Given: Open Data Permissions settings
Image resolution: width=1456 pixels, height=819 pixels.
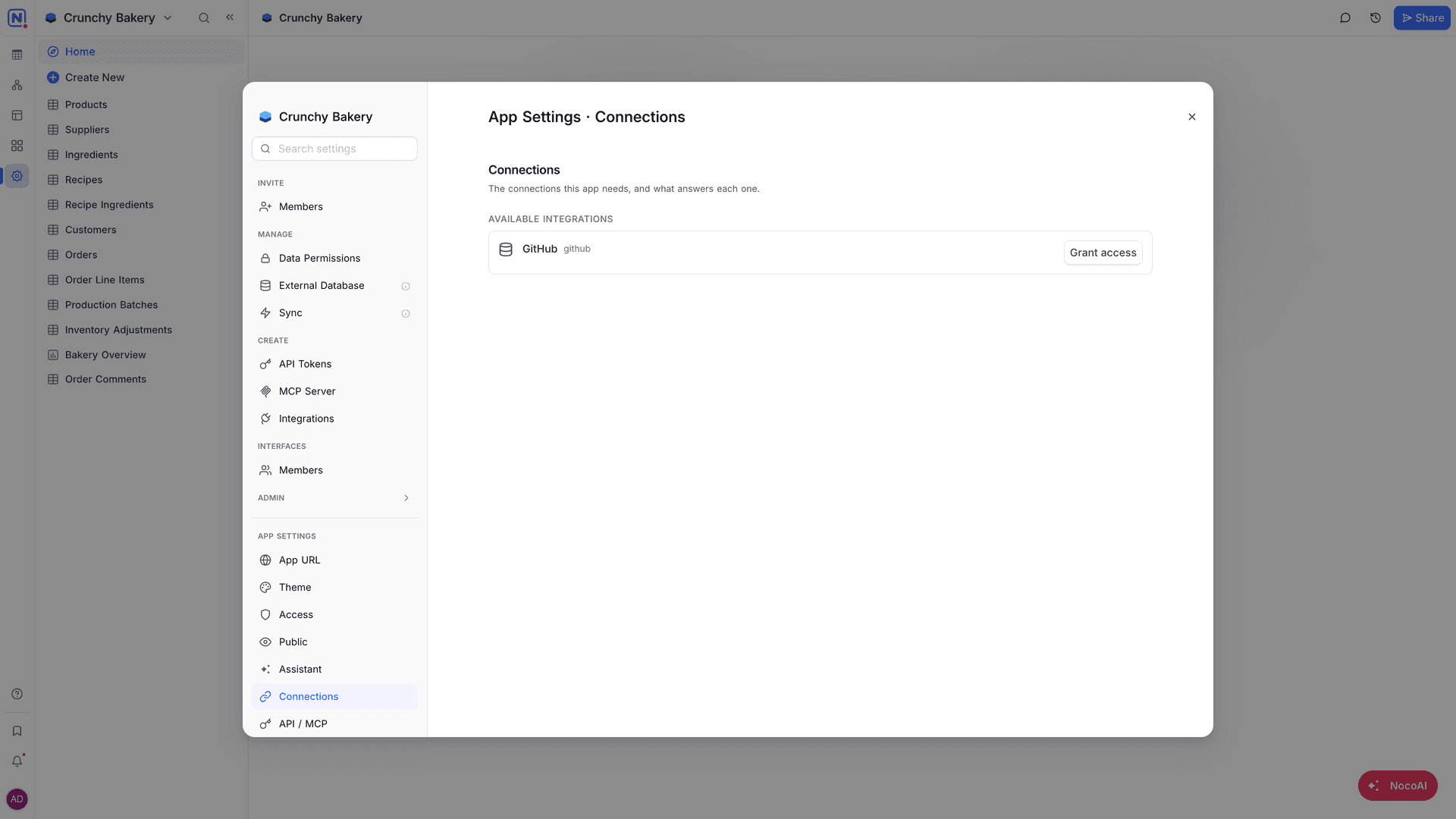Looking at the screenshot, I should click(x=334, y=259).
